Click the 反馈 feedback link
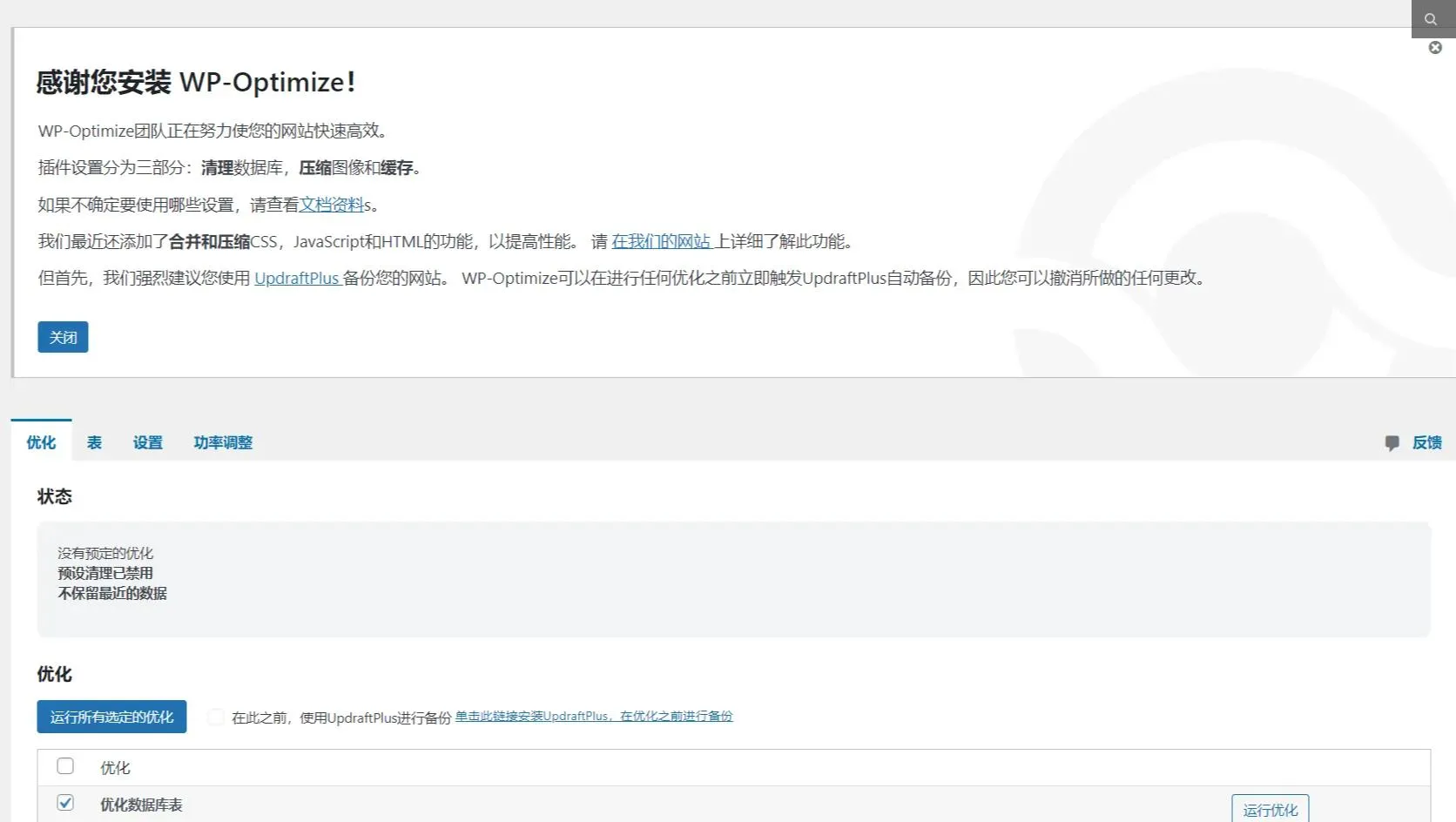This screenshot has height=822, width=1456. coord(1426,442)
